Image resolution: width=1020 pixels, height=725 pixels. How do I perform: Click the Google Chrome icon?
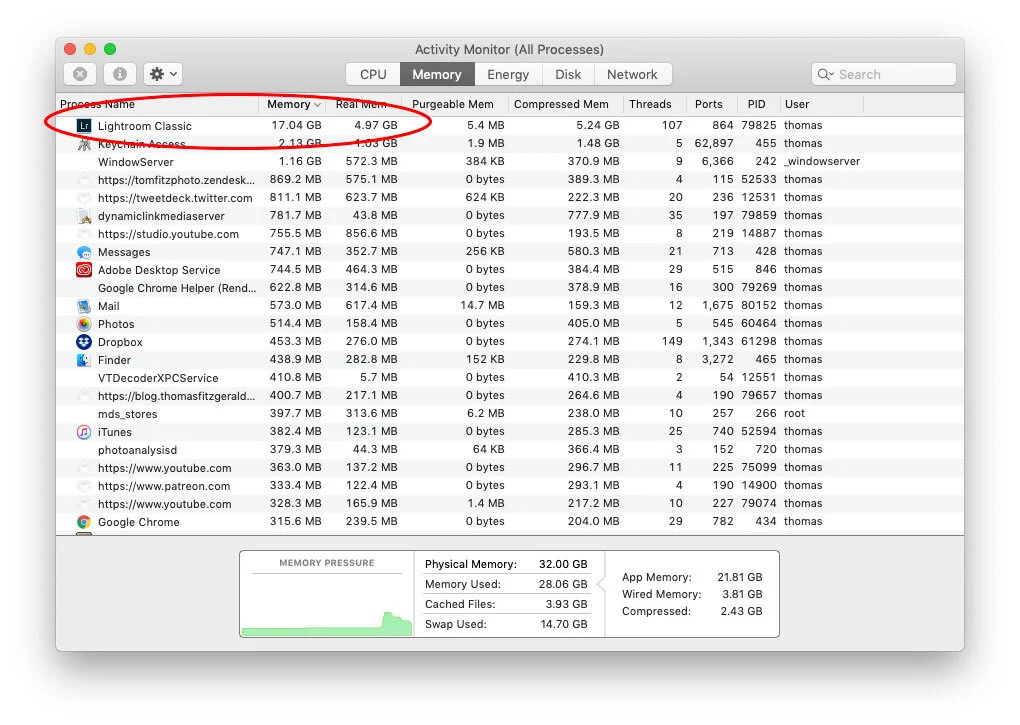click(x=84, y=521)
